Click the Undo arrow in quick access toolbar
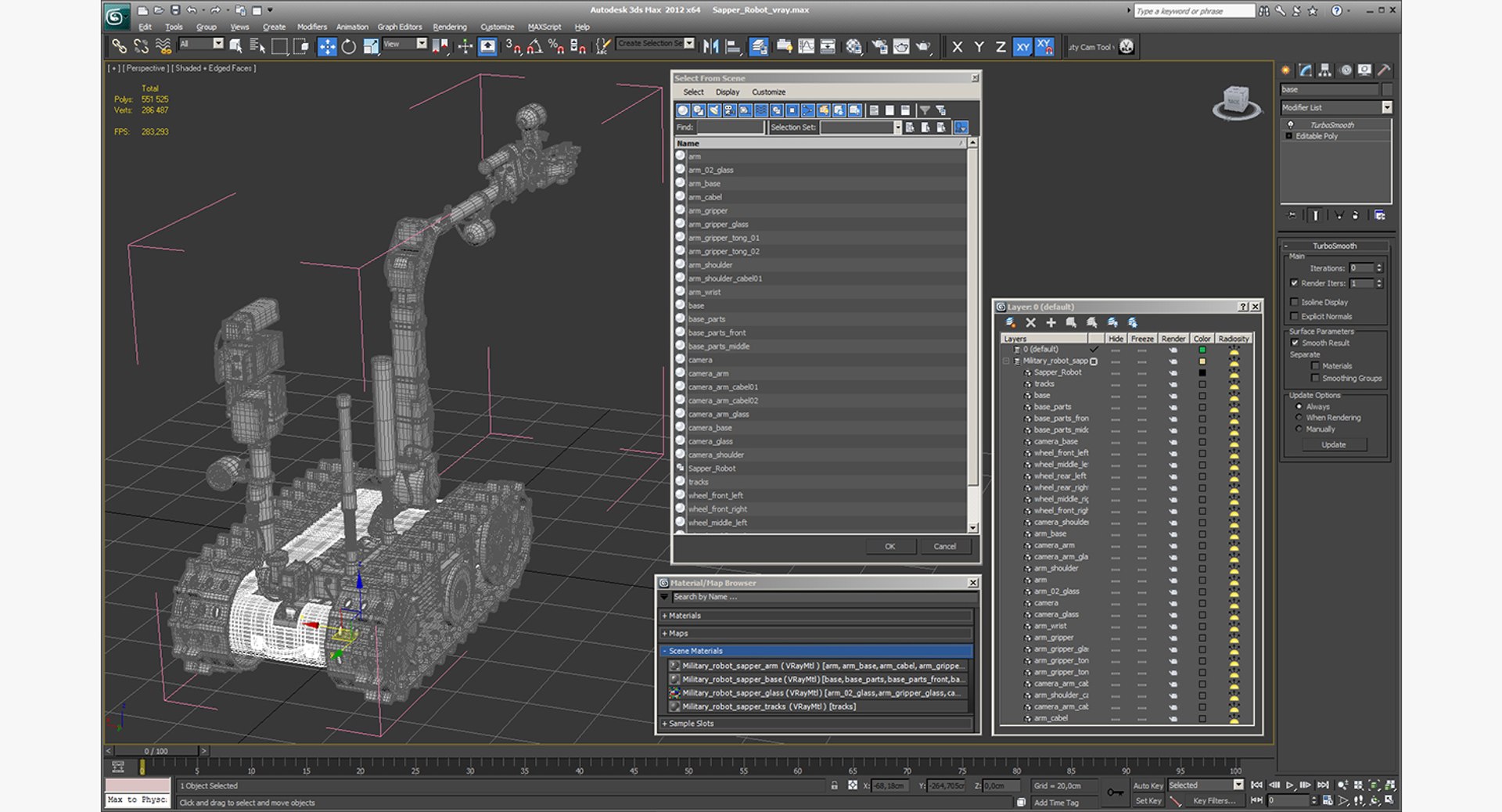This screenshot has width=1502, height=812. (191, 10)
